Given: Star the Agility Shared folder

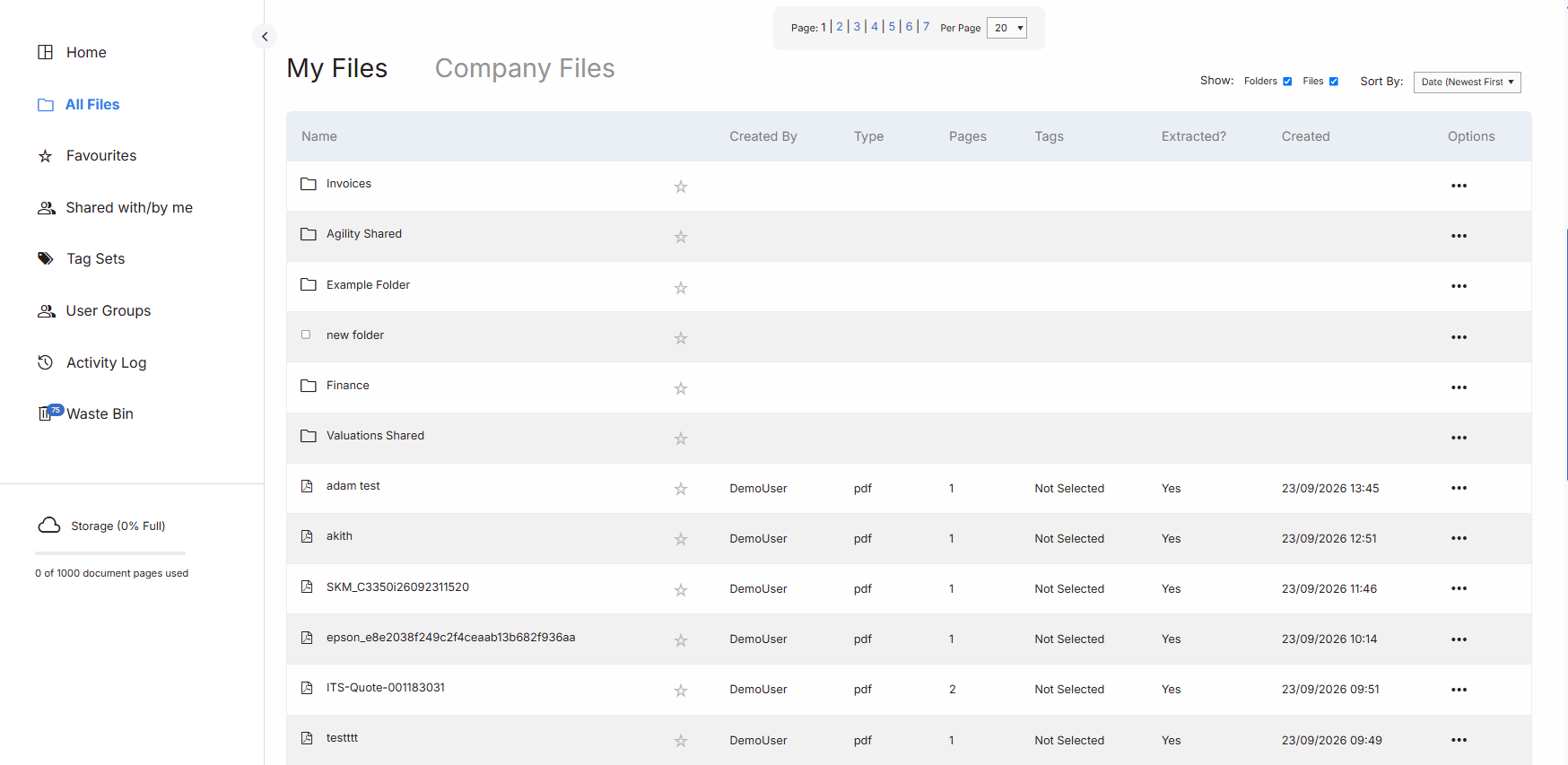Looking at the screenshot, I should (681, 237).
